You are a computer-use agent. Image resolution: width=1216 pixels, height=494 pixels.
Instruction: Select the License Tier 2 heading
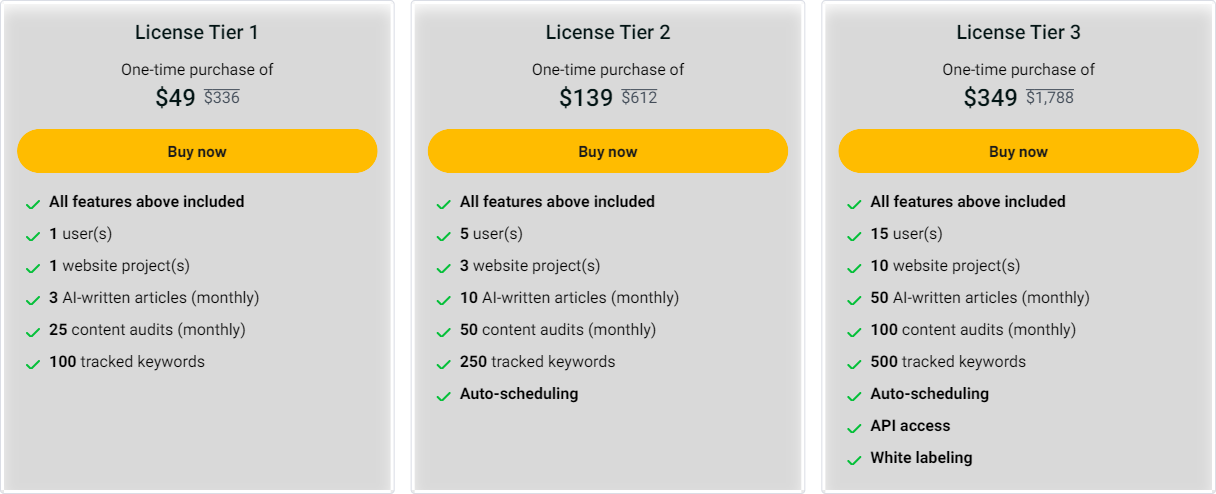point(608,32)
